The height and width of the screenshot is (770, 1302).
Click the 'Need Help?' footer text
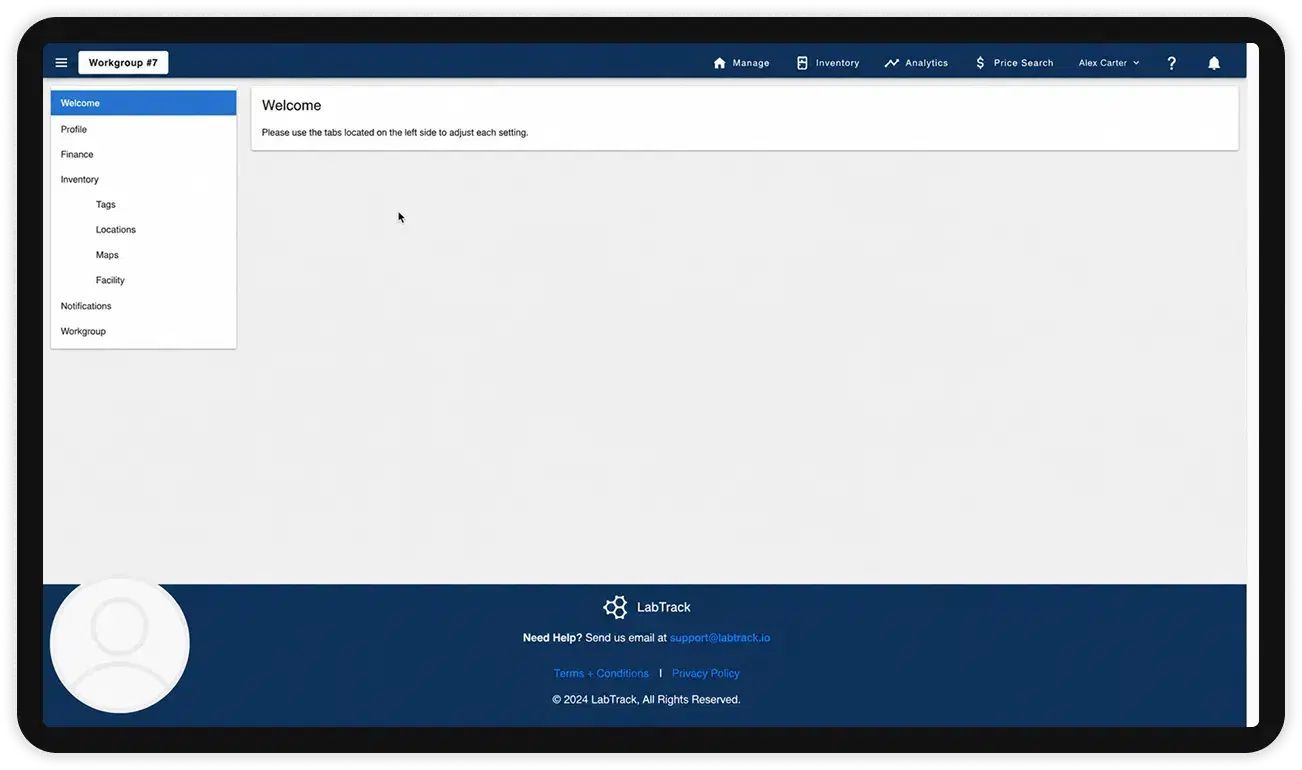pos(552,638)
